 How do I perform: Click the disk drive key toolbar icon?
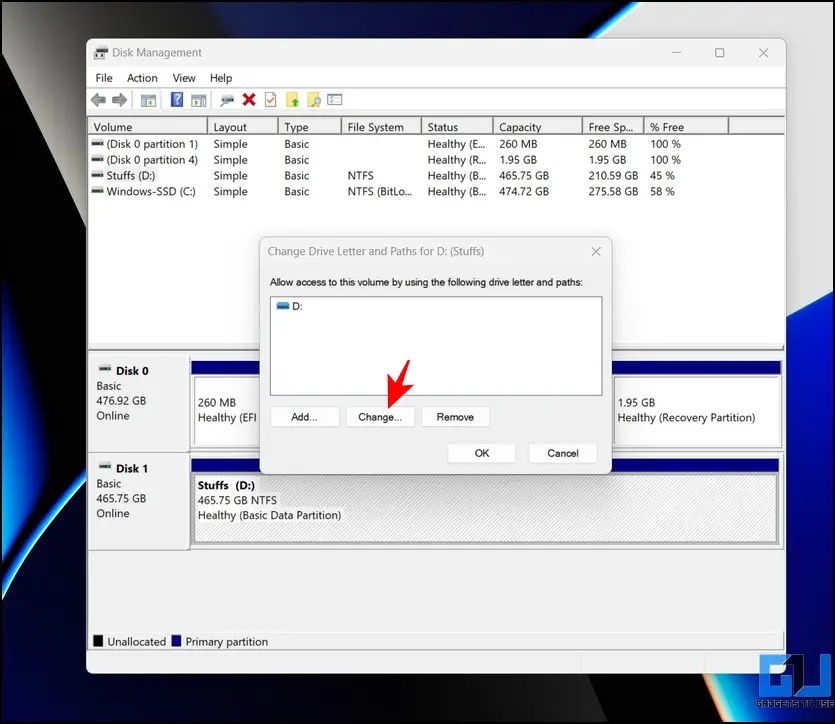click(227, 100)
